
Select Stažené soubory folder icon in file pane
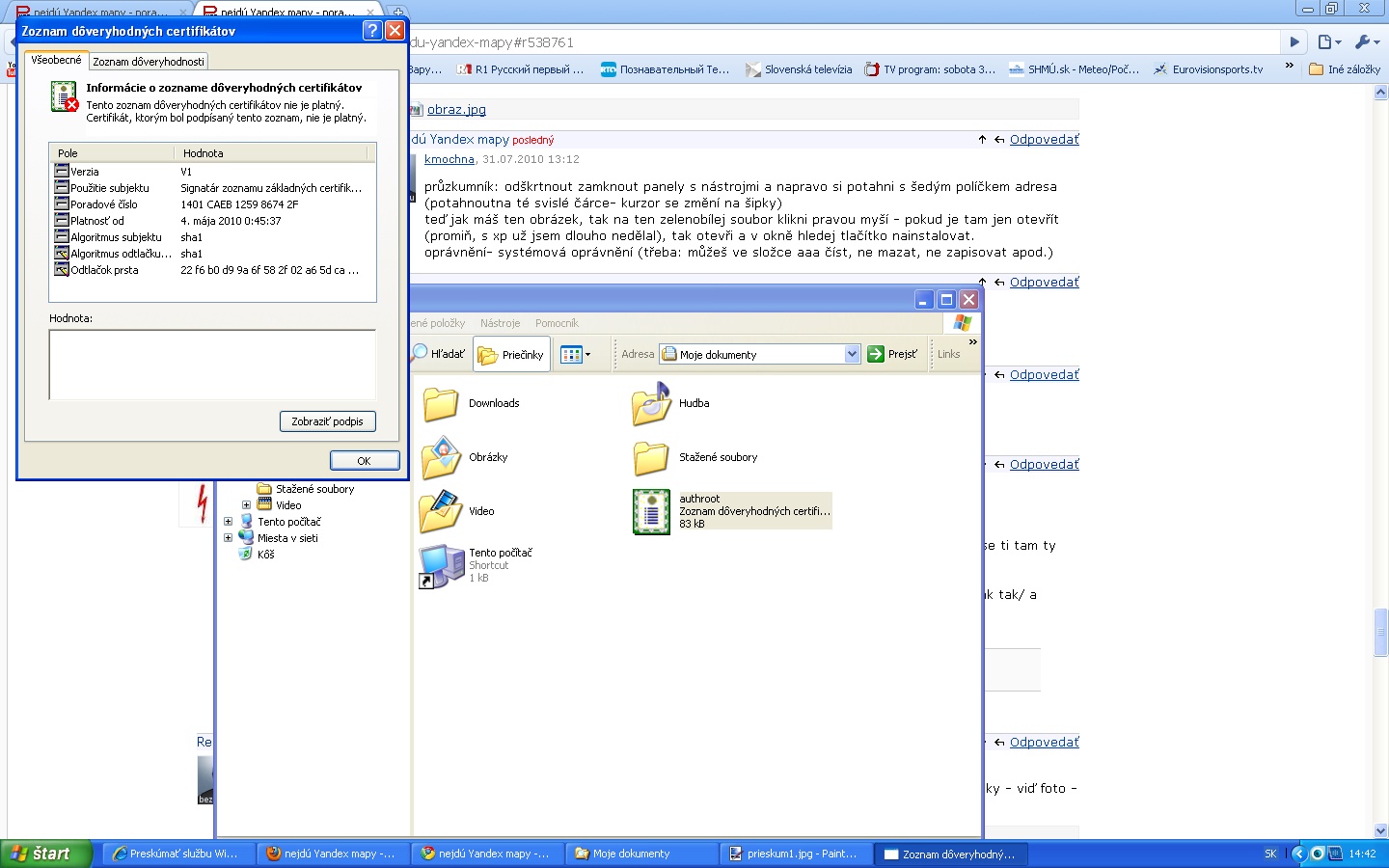coord(651,458)
